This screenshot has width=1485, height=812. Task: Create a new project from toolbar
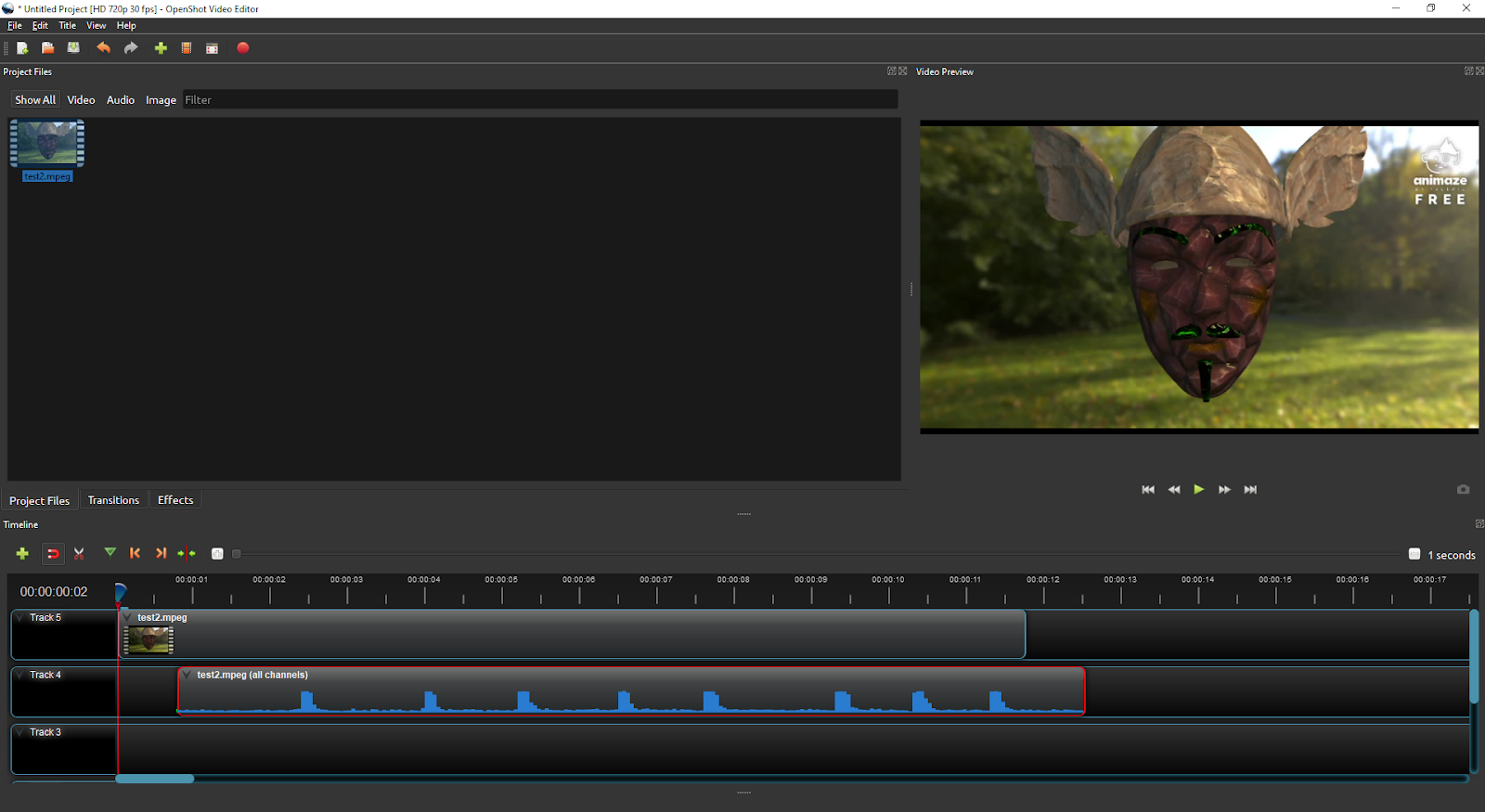(22, 48)
